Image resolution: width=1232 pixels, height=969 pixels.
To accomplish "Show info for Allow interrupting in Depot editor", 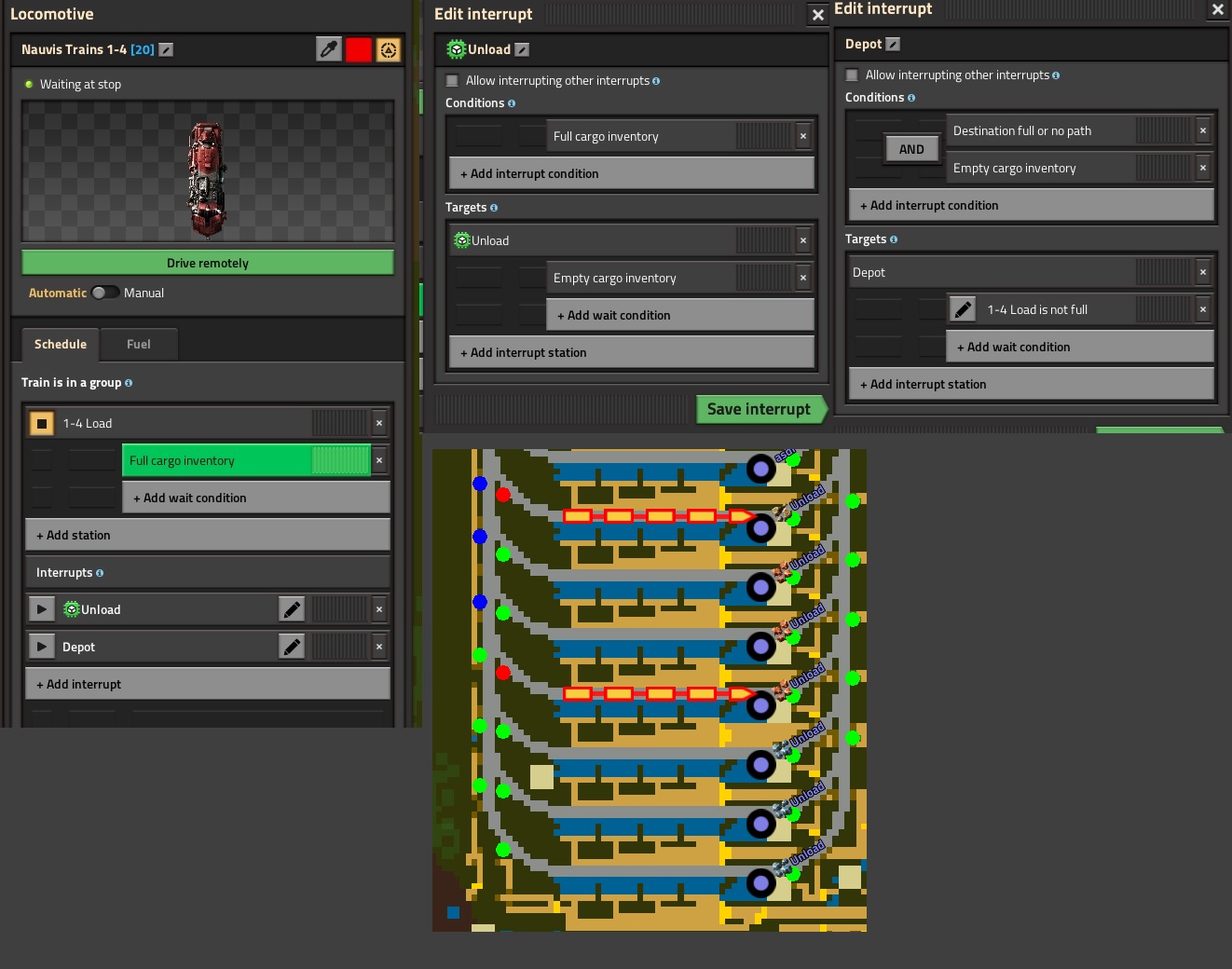I will [1056, 75].
